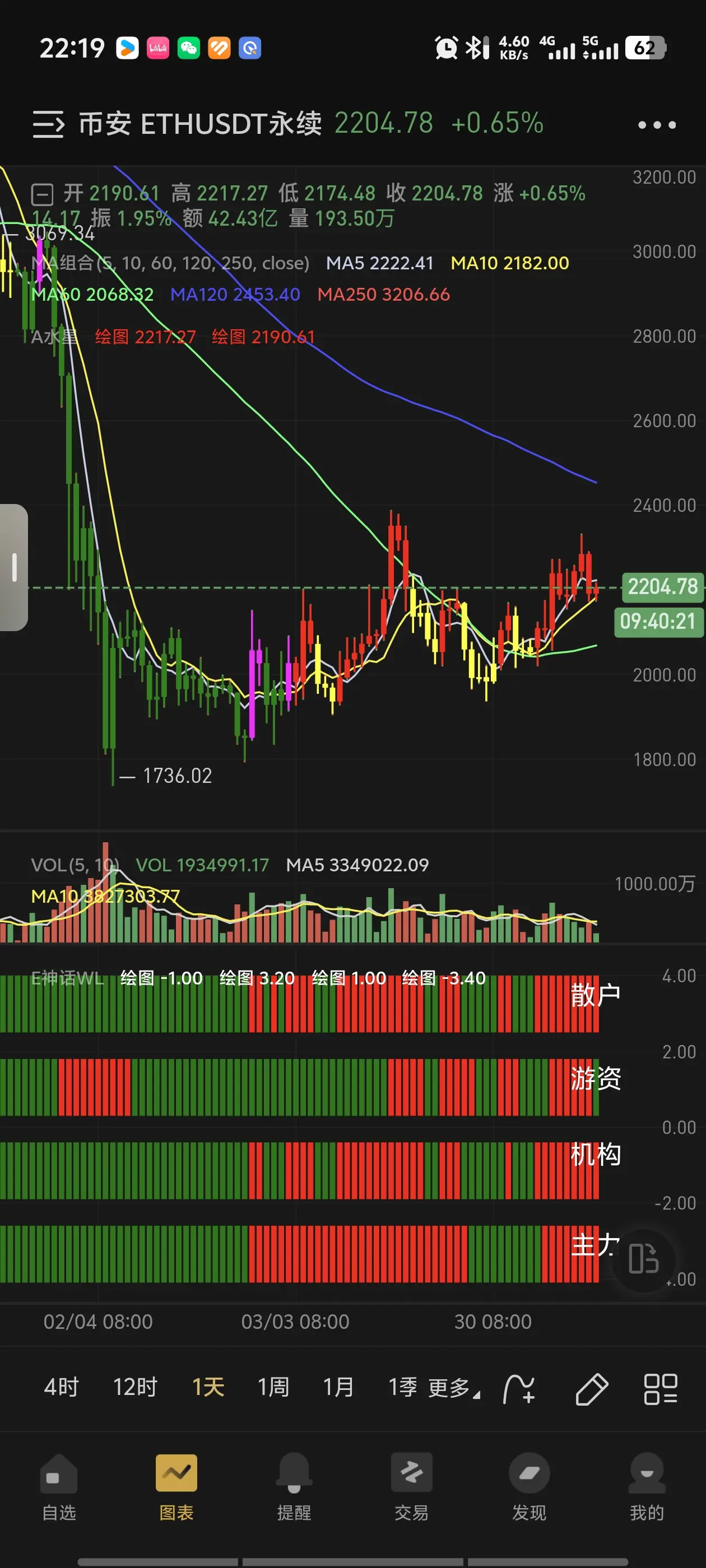Select the 4时 timeframe
This screenshot has width=706, height=1568.
coord(62,1387)
